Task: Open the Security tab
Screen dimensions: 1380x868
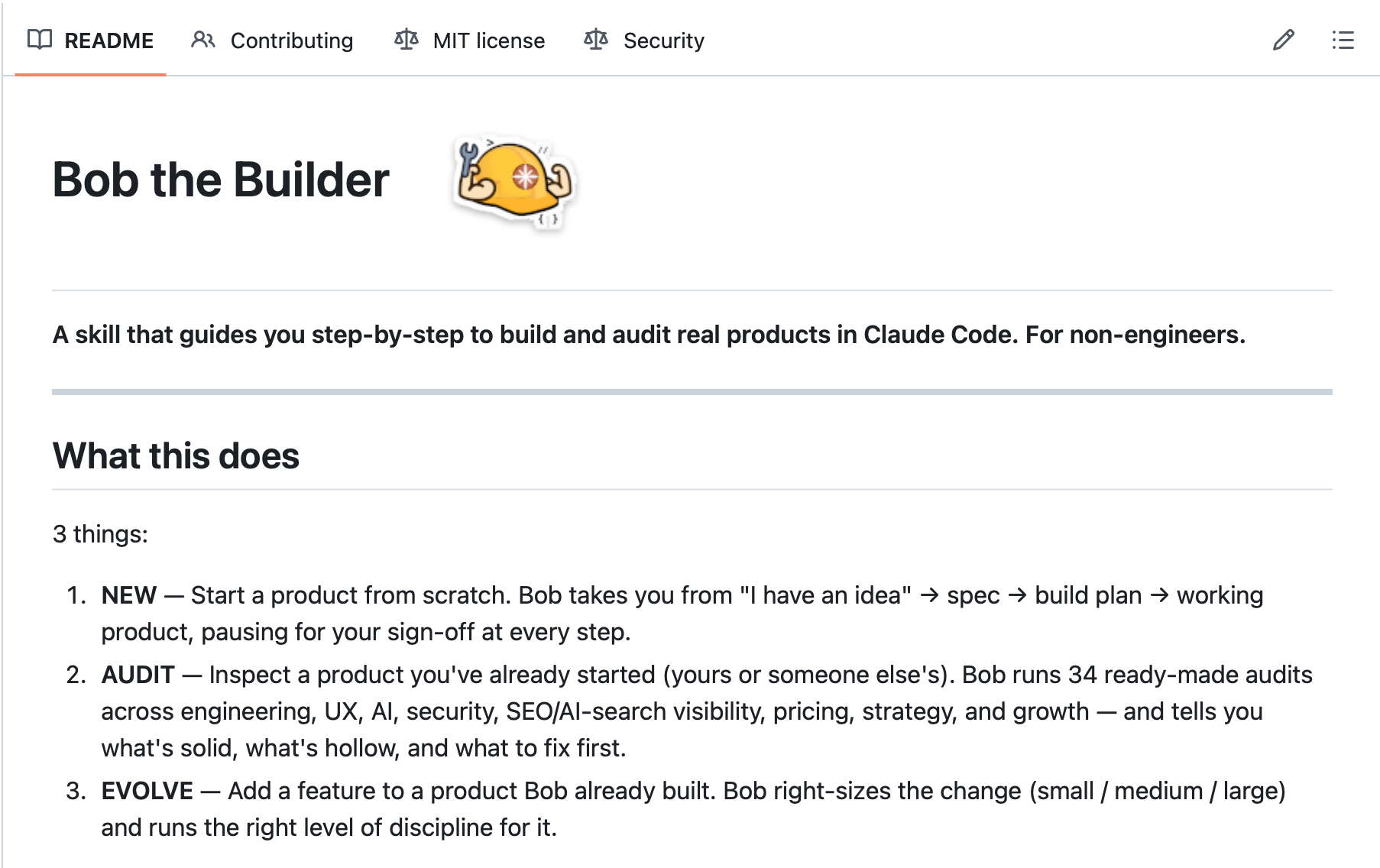Action: [664, 40]
